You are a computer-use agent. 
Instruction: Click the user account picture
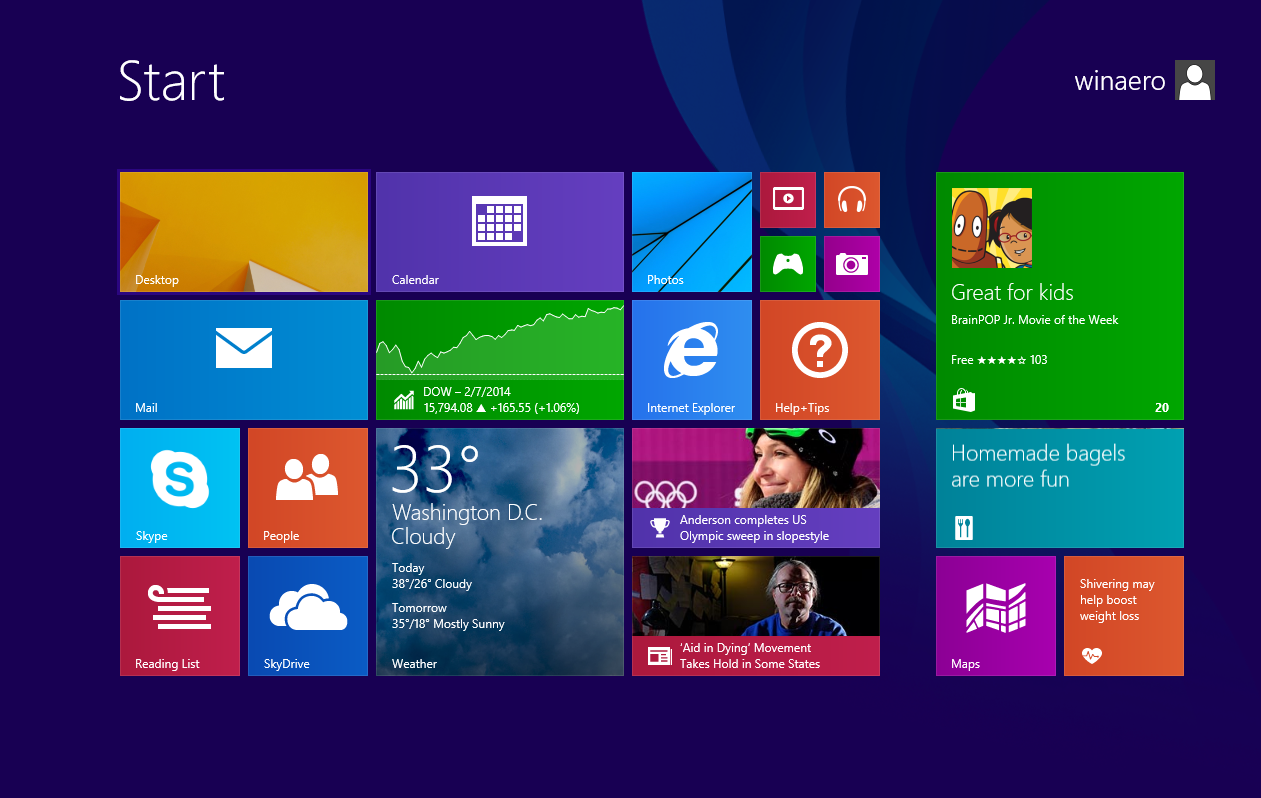[1195, 80]
